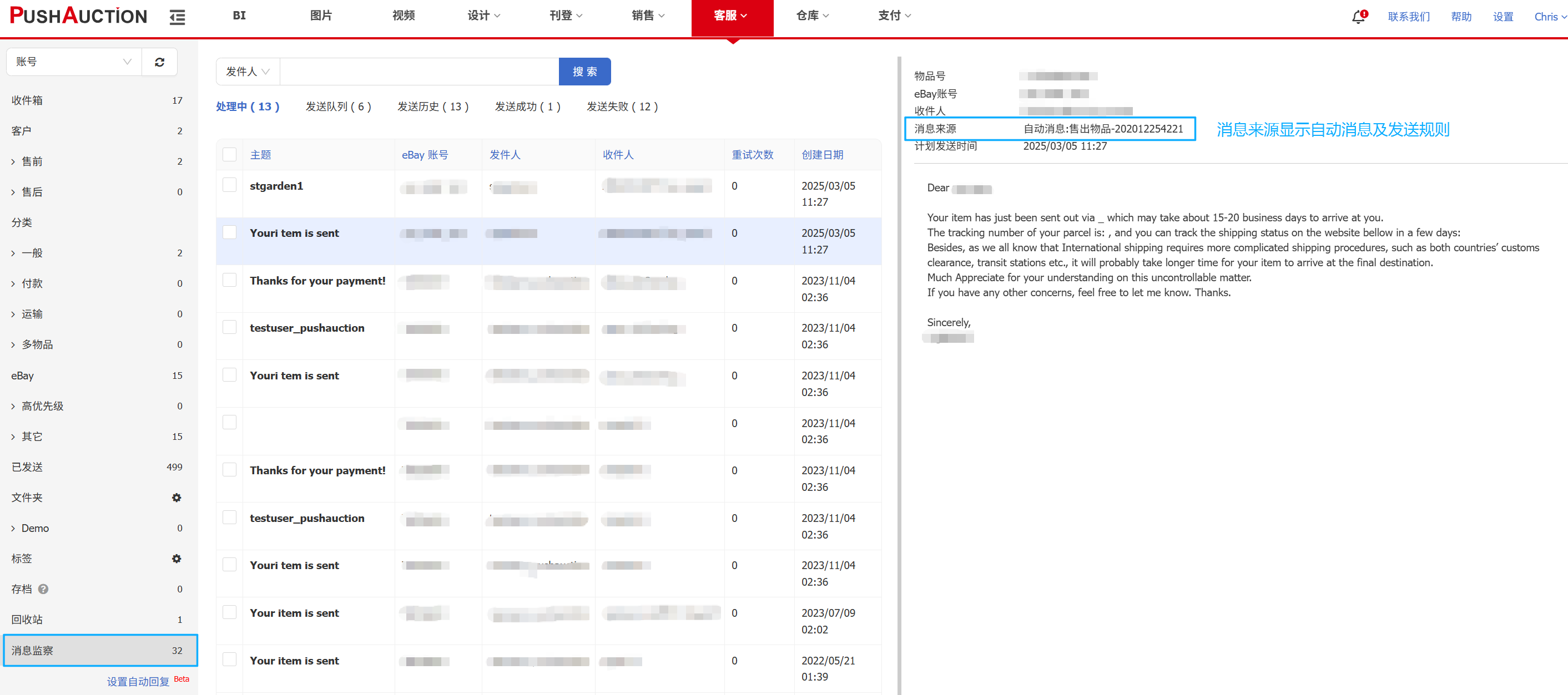Check the first Thanks for your payment! row
The width and height of the screenshot is (1568, 695).
click(229, 280)
